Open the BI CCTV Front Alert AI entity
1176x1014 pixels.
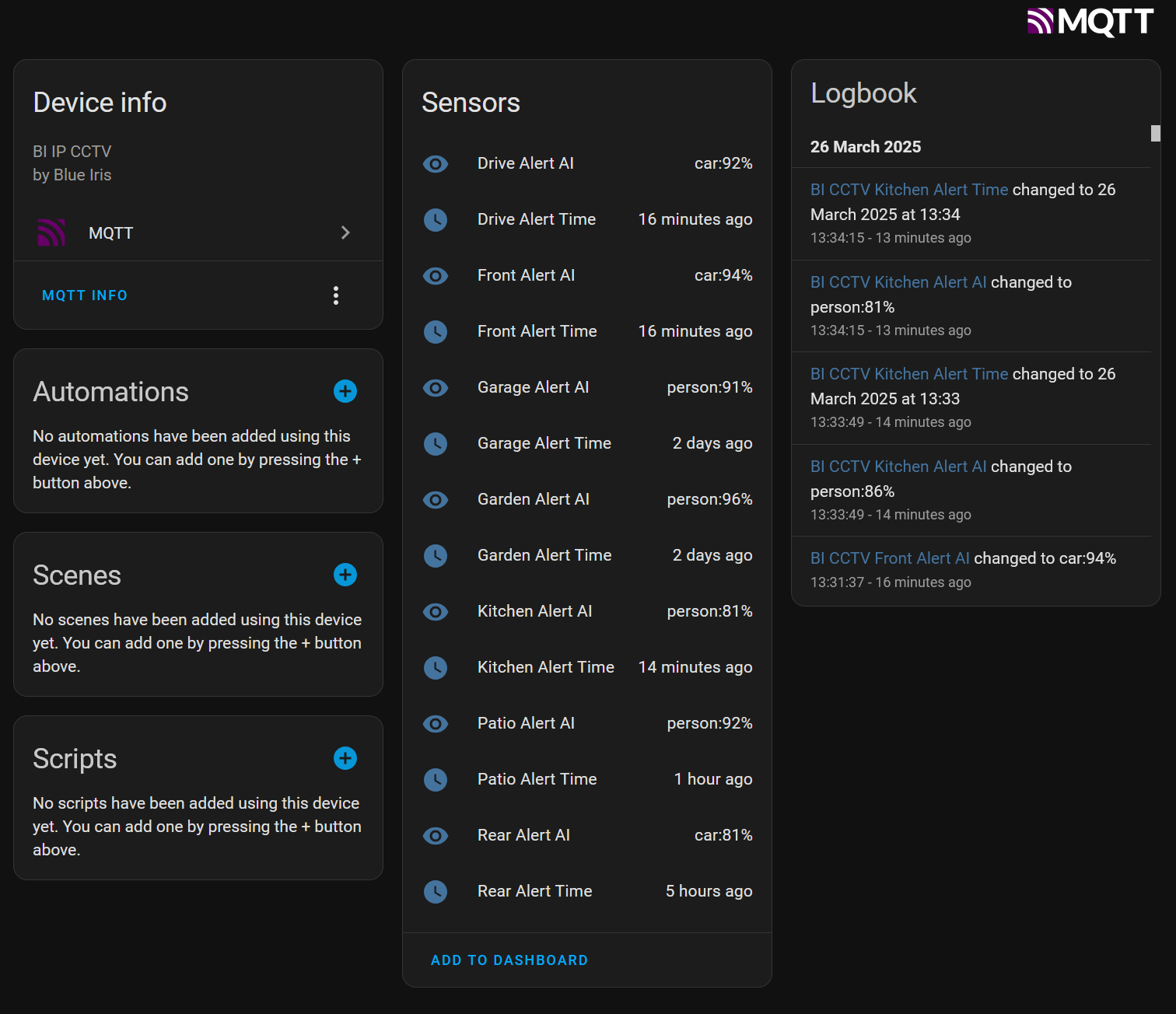pyautogui.click(x=889, y=558)
